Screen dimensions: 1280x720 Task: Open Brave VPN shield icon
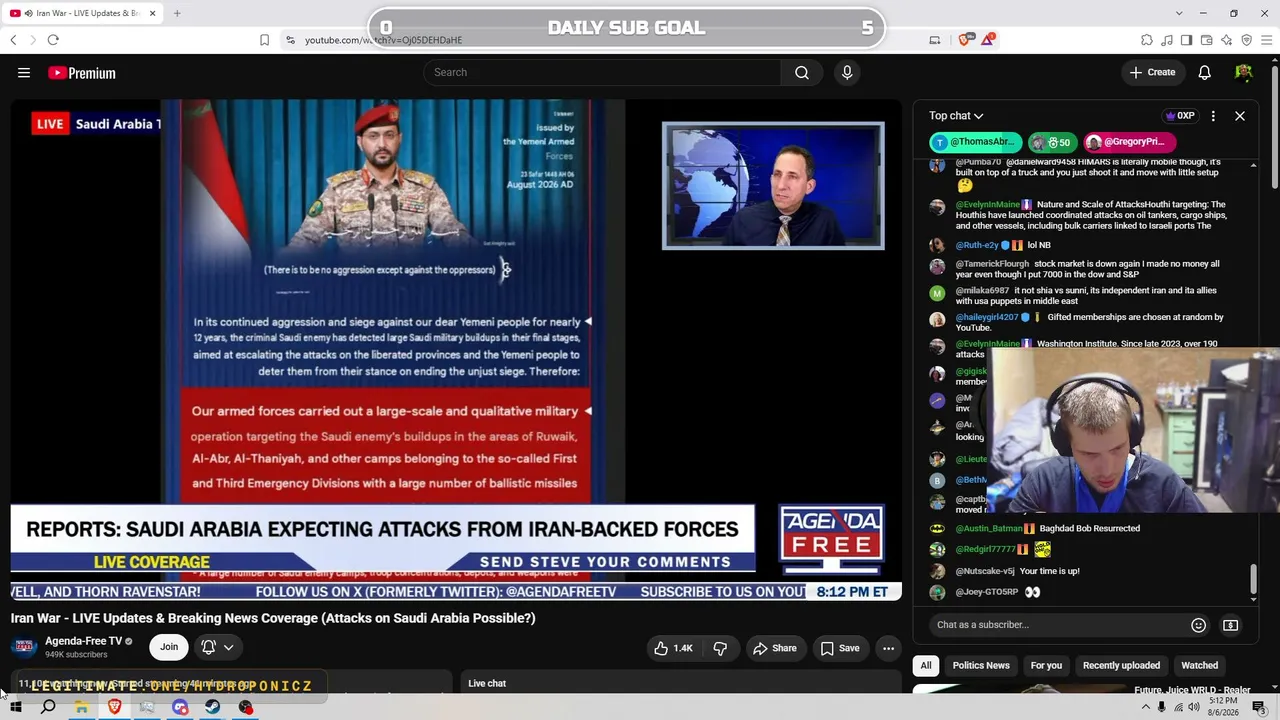tap(1246, 40)
